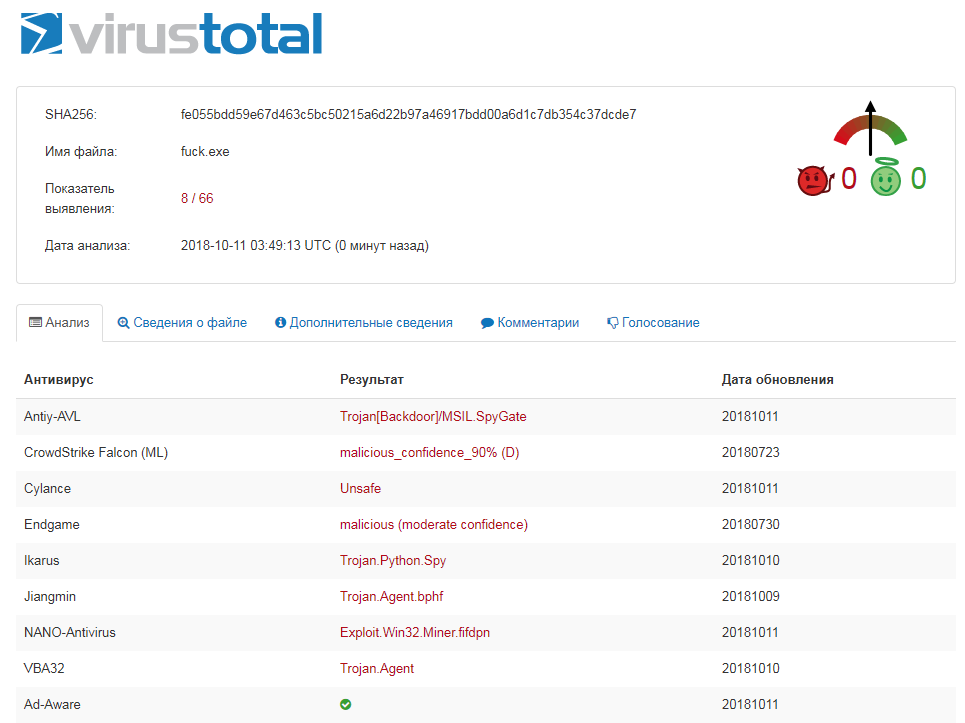965x723 pixels.
Task: Click the Антивирус column header
Action: (x=58, y=380)
